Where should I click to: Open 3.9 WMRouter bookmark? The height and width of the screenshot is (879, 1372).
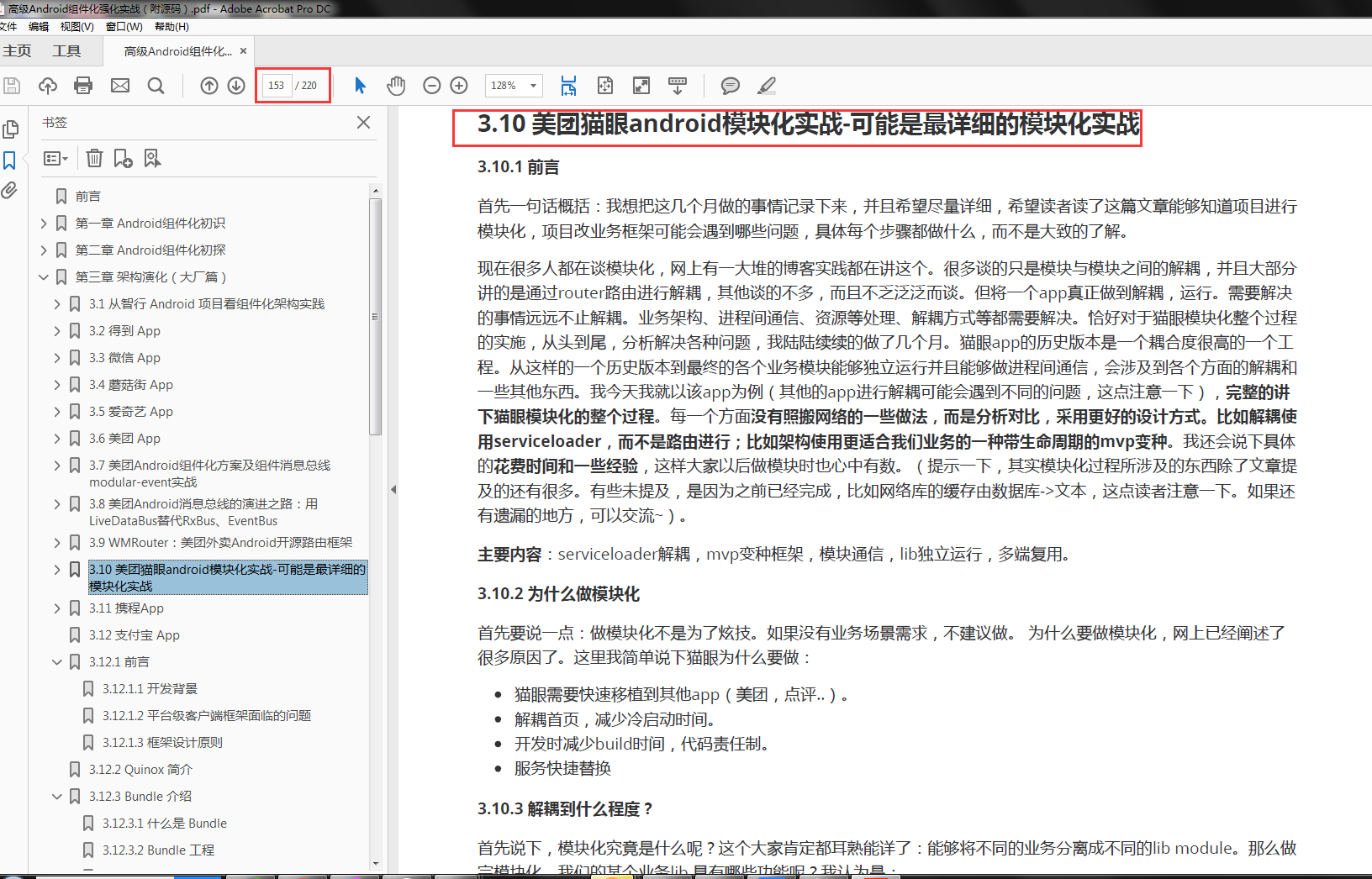pyautogui.click(x=220, y=543)
